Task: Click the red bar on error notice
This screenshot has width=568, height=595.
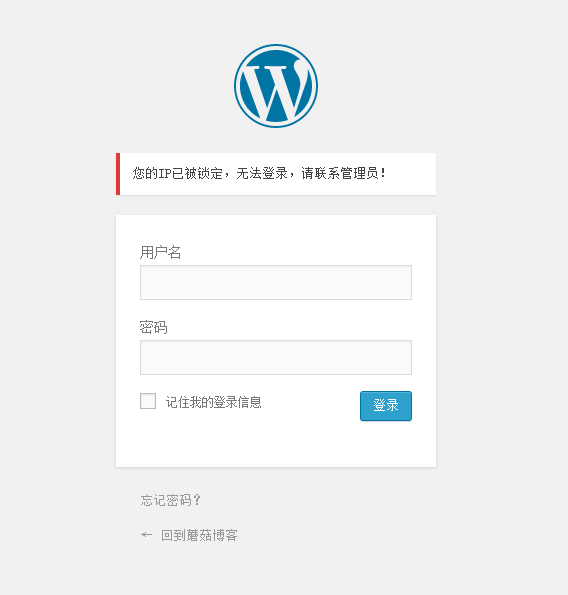Action: tap(118, 174)
